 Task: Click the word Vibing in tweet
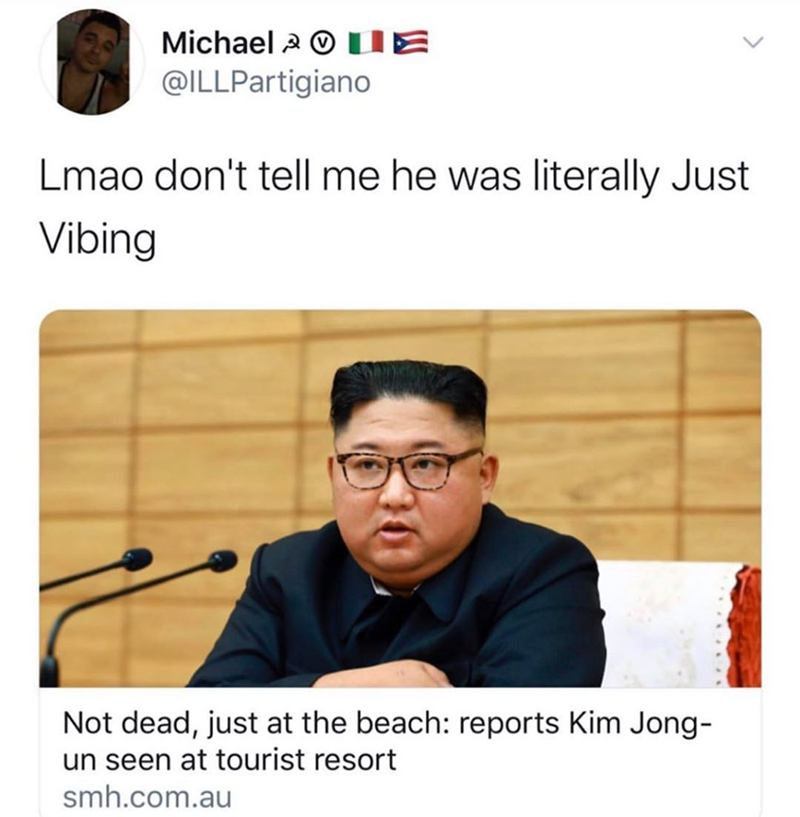tap(98, 240)
